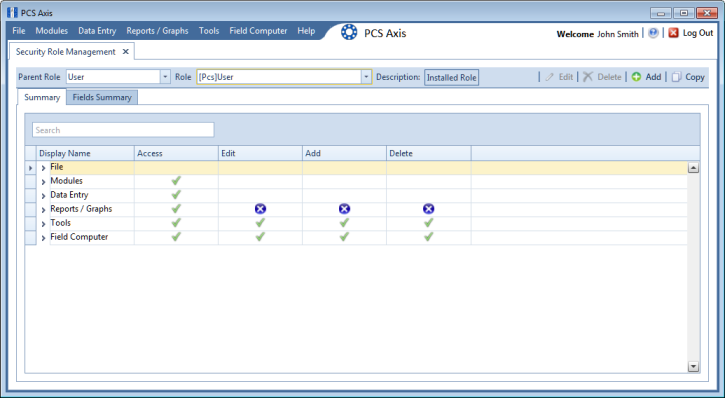Click the row selector arrow beside File
725x398 pixels.
point(31,168)
